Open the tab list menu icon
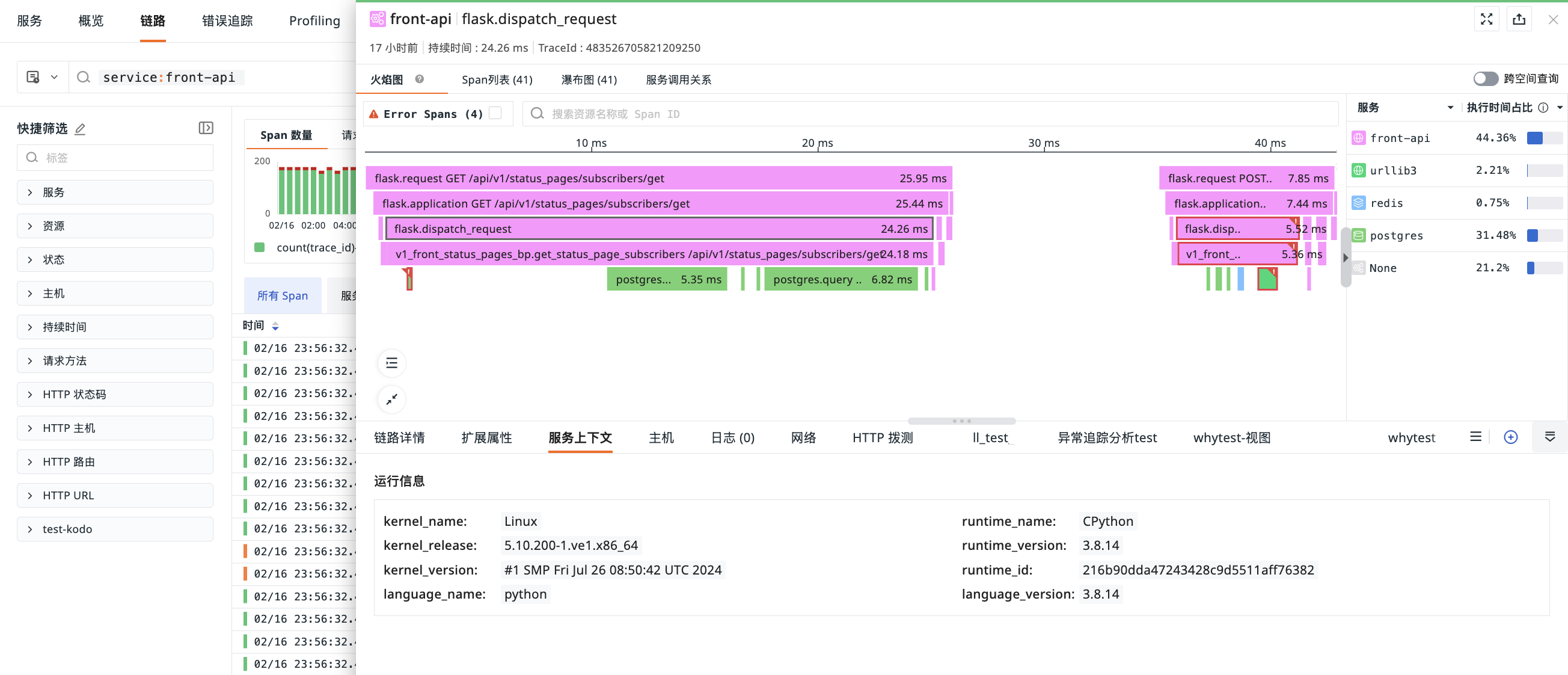 click(1475, 437)
